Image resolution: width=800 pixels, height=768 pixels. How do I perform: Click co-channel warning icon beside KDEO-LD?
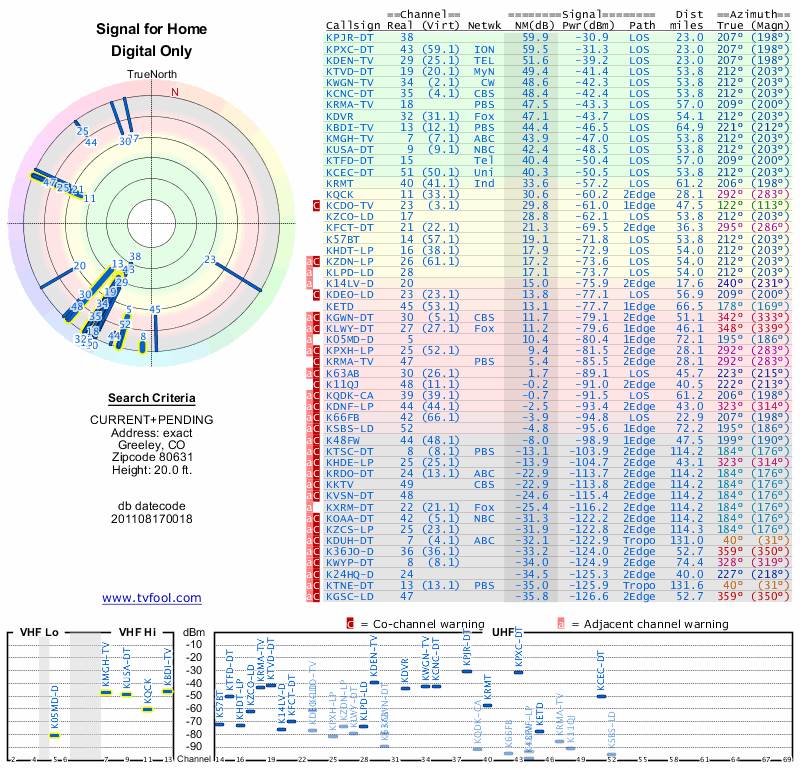316,295
